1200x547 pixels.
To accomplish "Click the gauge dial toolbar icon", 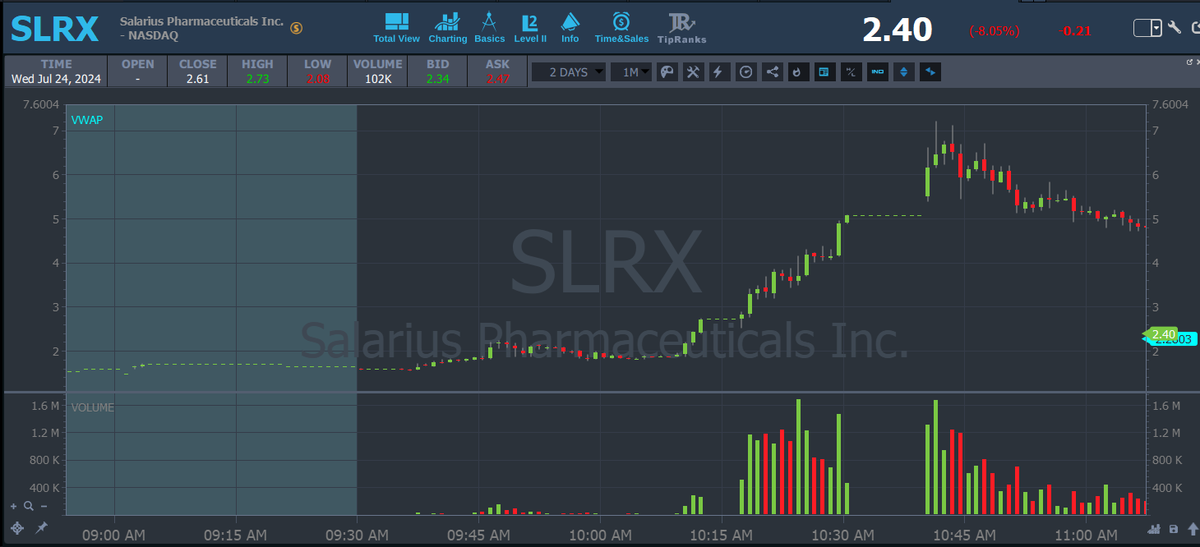I will [746, 72].
